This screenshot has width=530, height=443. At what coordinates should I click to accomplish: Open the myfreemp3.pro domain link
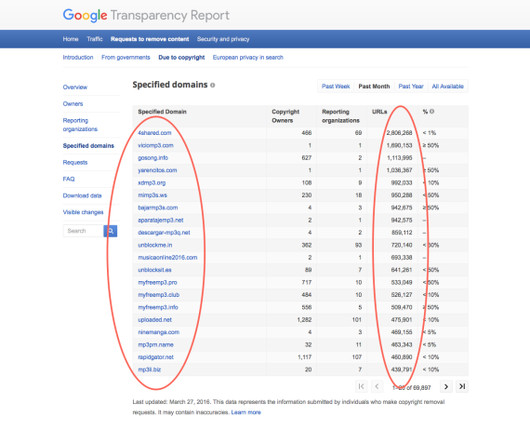[158, 282]
